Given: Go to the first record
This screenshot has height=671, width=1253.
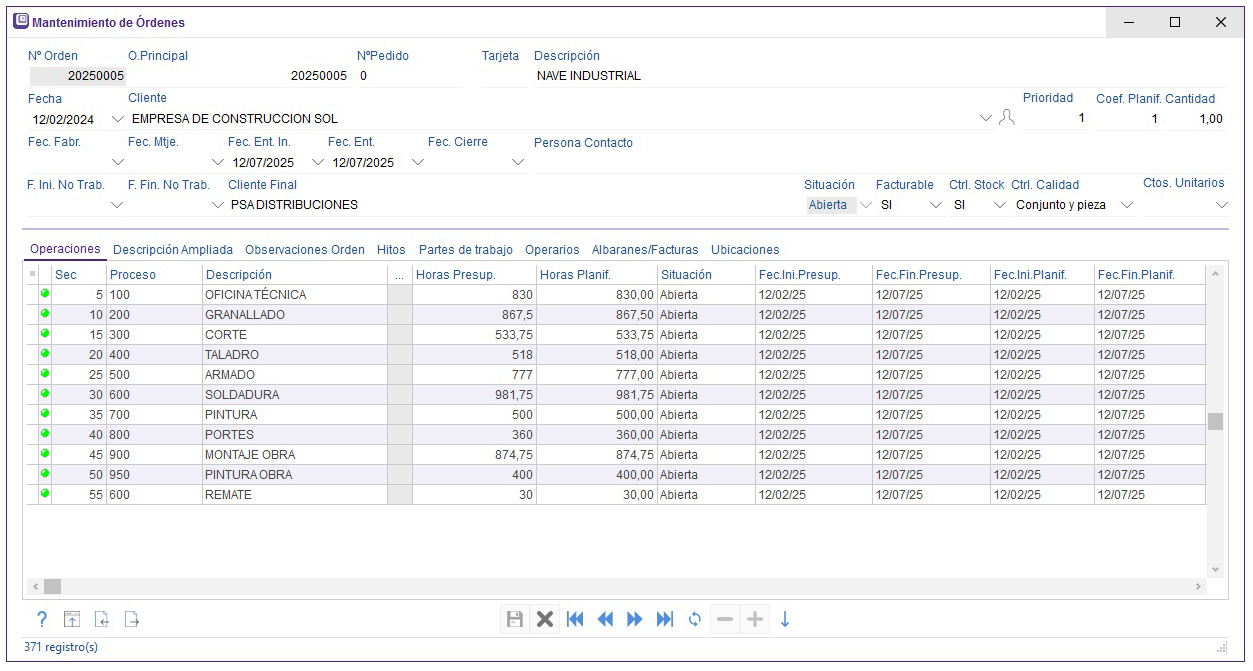Looking at the screenshot, I should point(575,619).
